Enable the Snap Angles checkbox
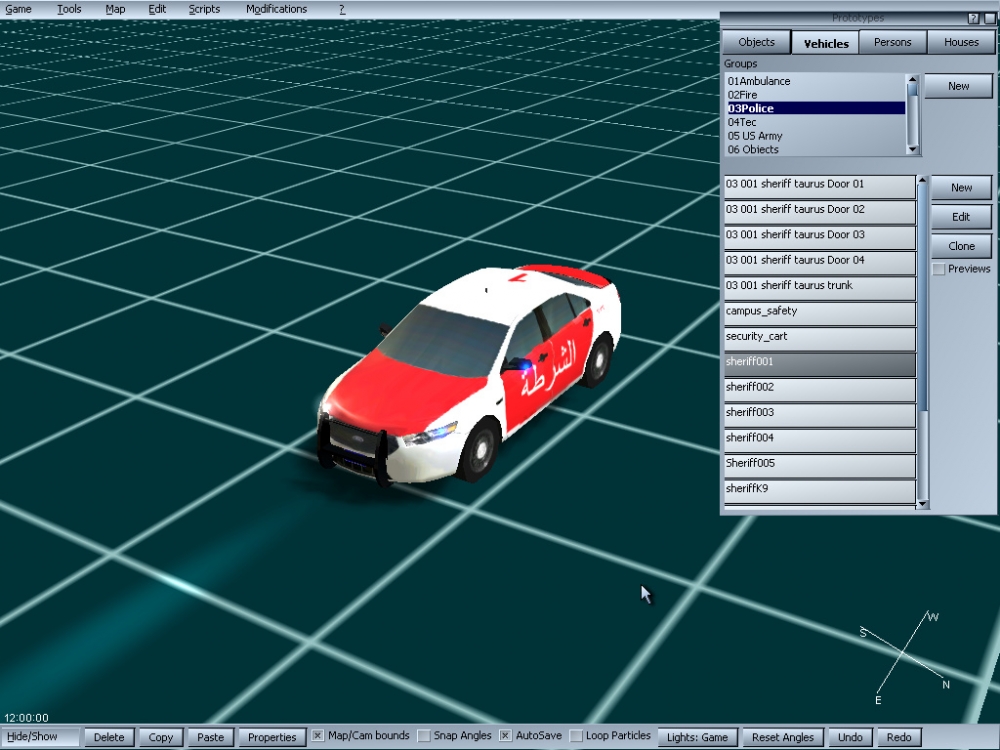This screenshot has width=1000, height=750. pyautogui.click(x=423, y=735)
